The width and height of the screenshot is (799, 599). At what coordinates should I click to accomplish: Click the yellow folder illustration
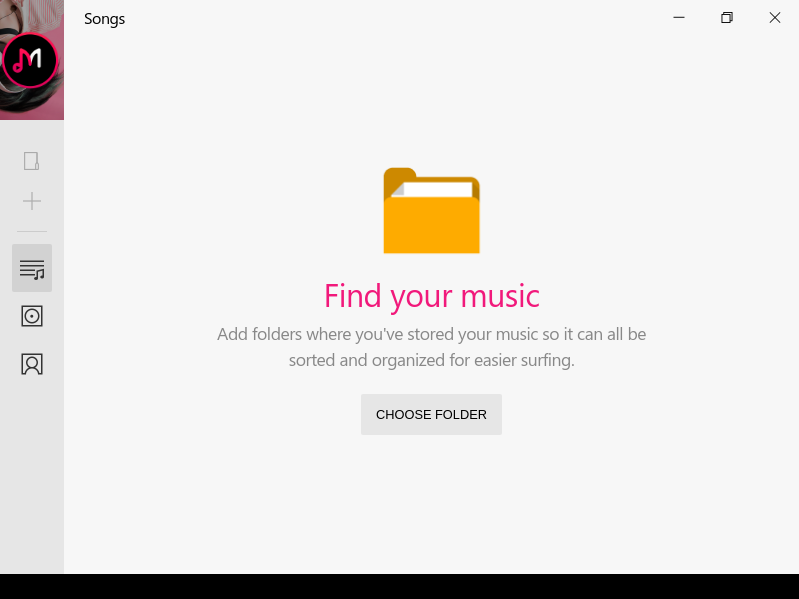[x=432, y=210]
